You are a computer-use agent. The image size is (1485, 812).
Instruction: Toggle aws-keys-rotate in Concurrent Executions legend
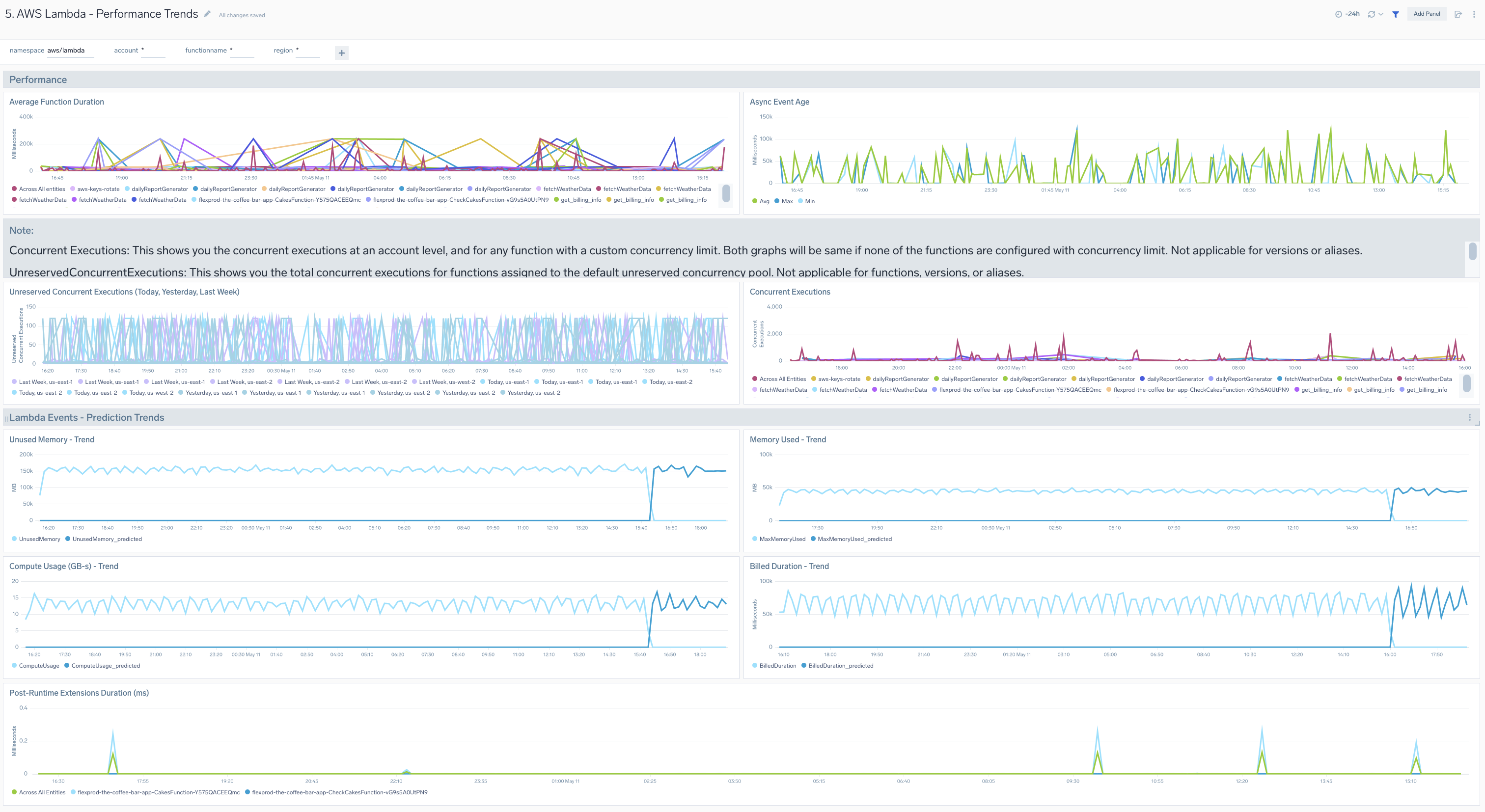click(x=835, y=379)
